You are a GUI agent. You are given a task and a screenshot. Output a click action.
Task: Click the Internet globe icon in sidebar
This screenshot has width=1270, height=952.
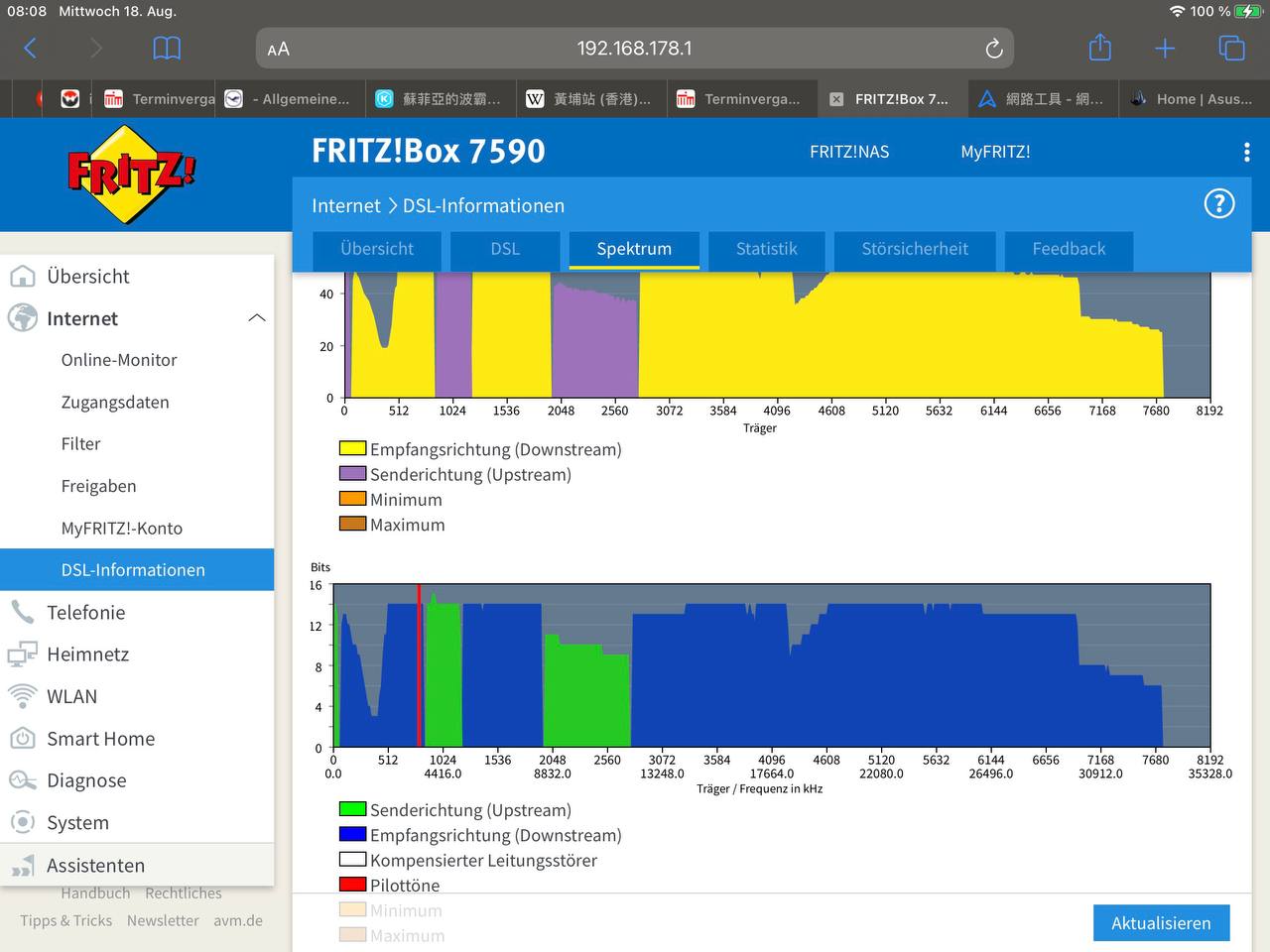[x=22, y=318]
